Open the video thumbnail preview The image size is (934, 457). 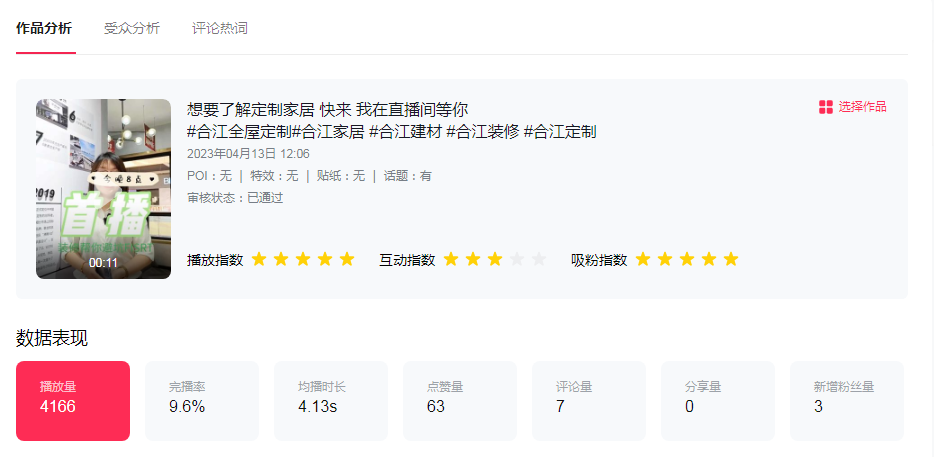pos(103,188)
